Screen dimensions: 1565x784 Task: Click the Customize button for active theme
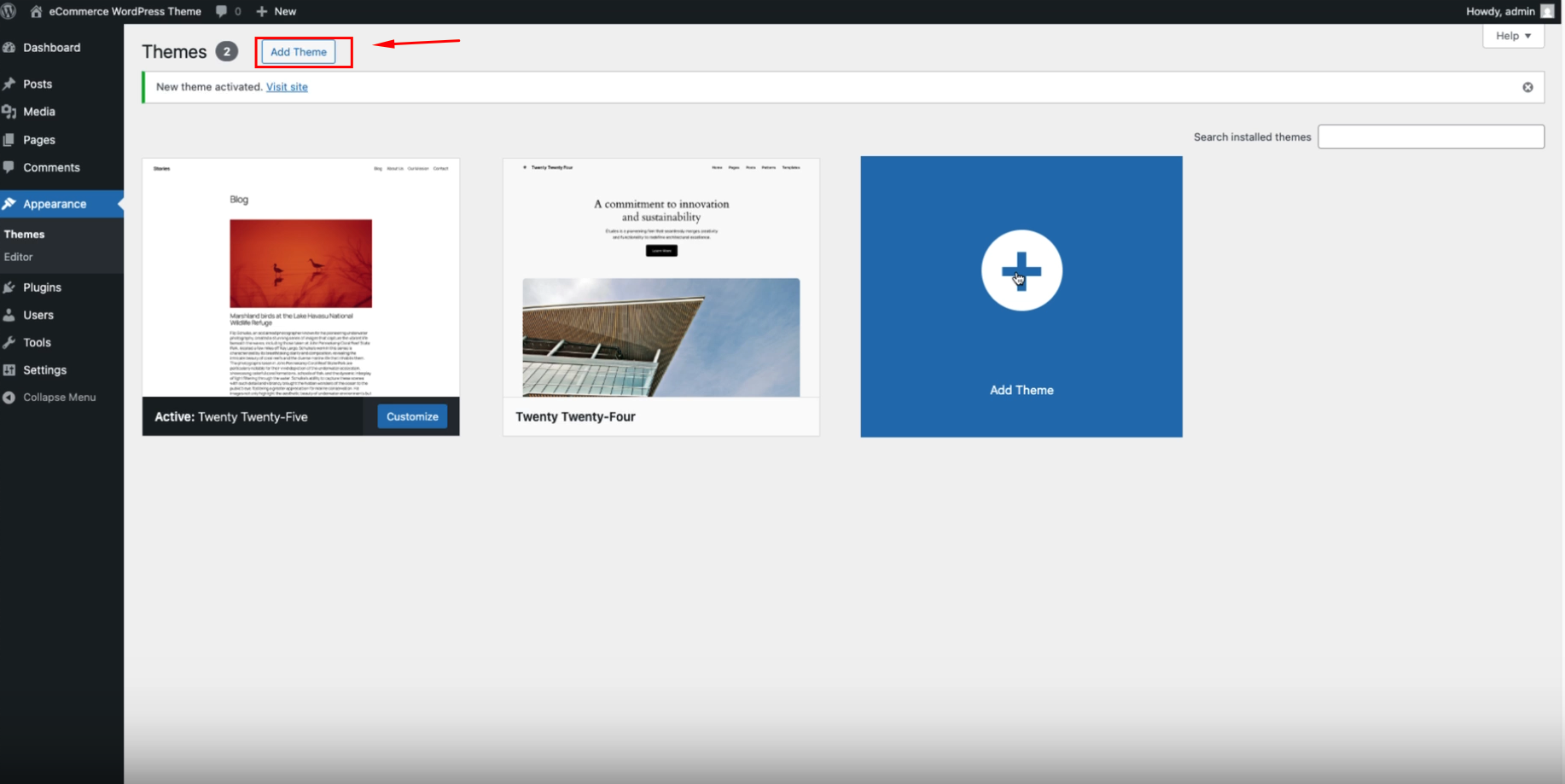click(x=412, y=416)
